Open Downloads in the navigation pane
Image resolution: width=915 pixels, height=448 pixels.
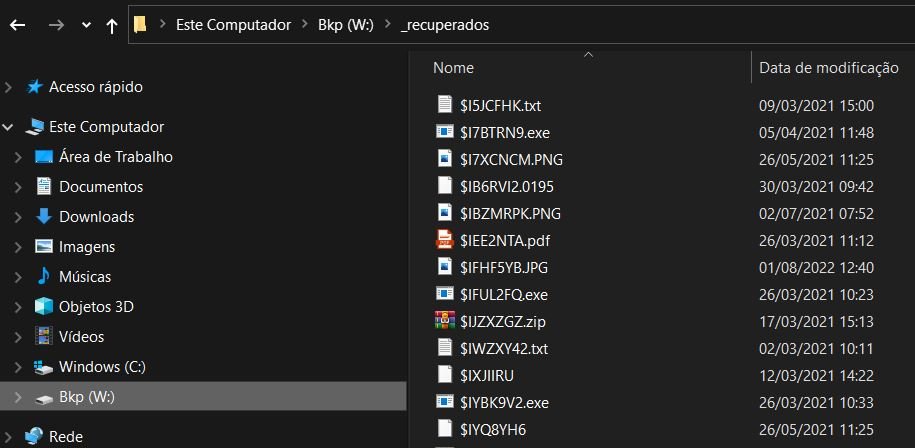pos(96,216)
